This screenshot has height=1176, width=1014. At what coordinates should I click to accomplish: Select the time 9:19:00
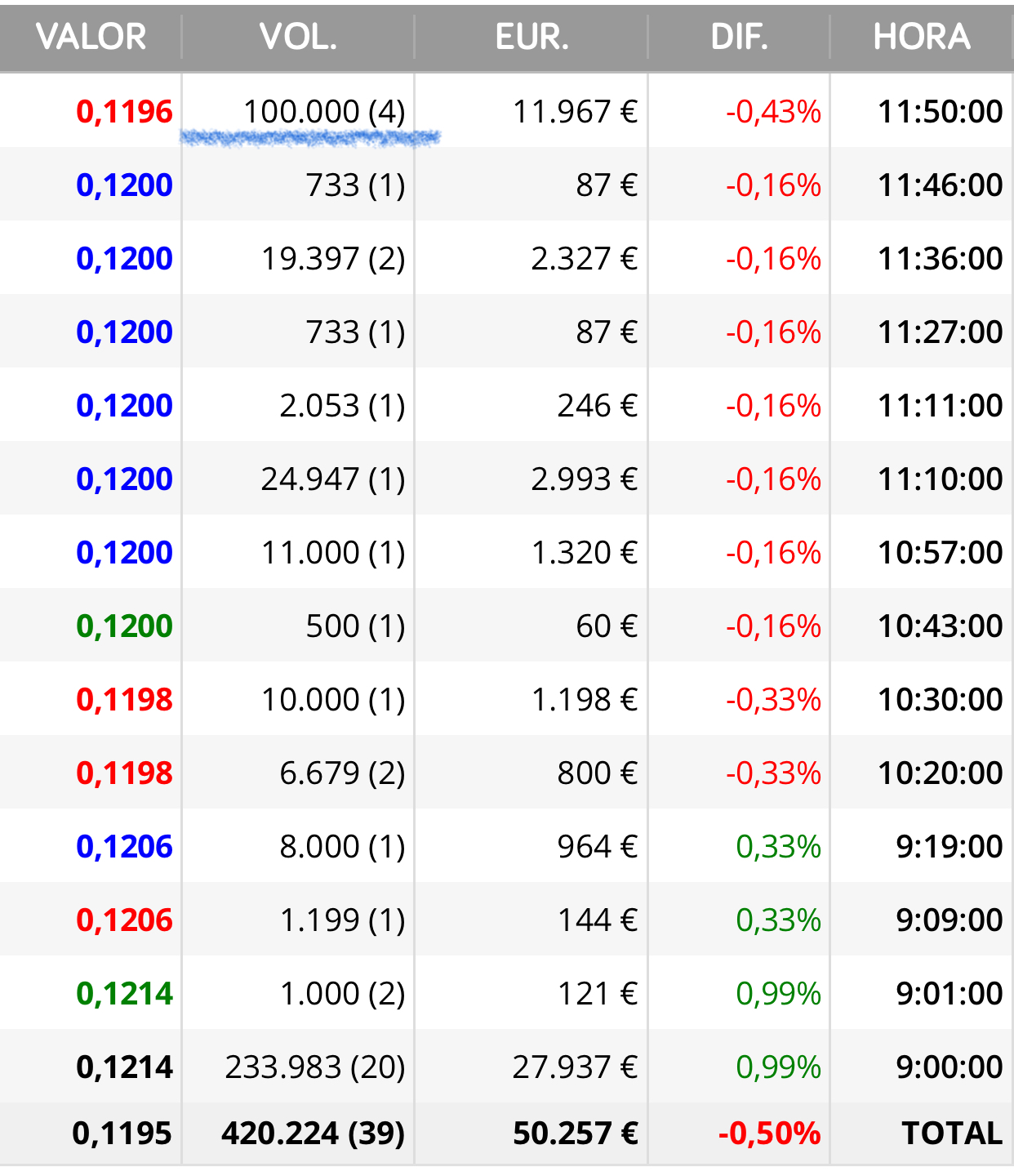pyautogui.click(x=950, y=847)
